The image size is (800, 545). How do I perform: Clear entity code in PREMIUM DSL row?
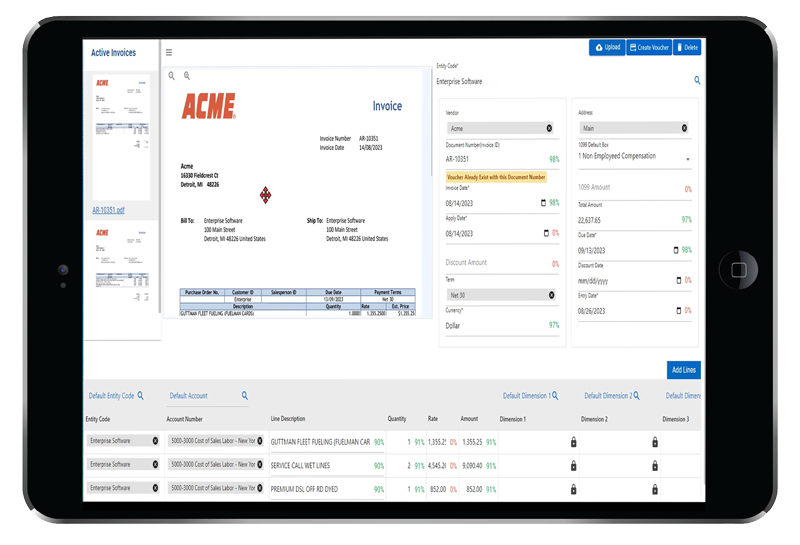pyautogui.click(x=155, y=488)
